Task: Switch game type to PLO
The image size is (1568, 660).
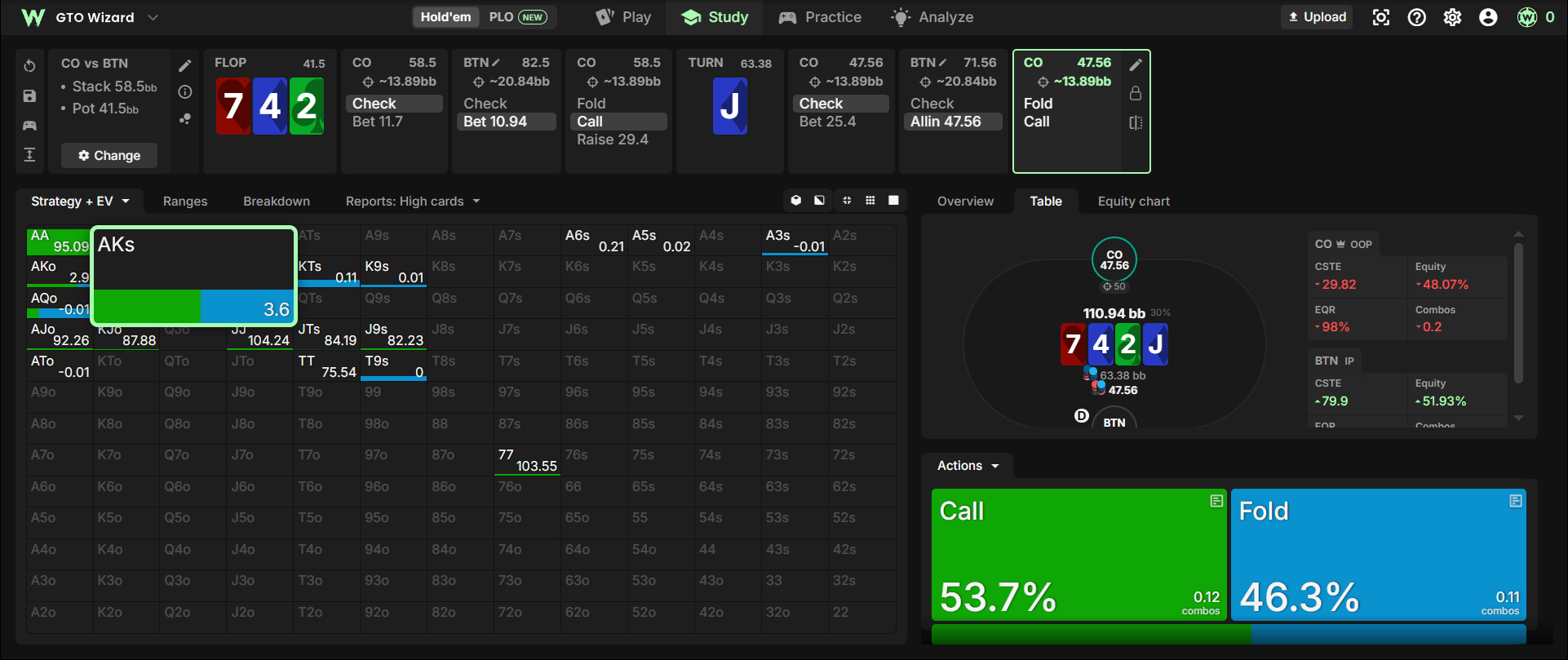Action: [x=517, y=17]
